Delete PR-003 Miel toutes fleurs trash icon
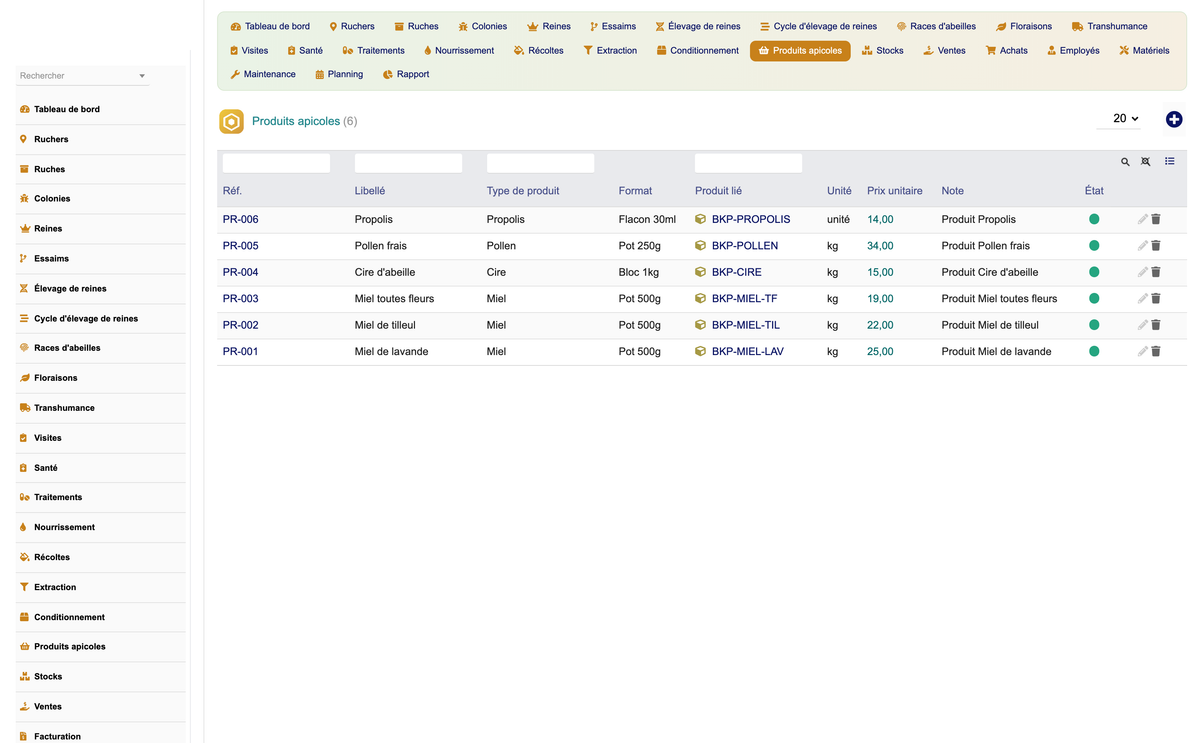This screenshot has height=743, width=1200. (x=1156, y=299)
